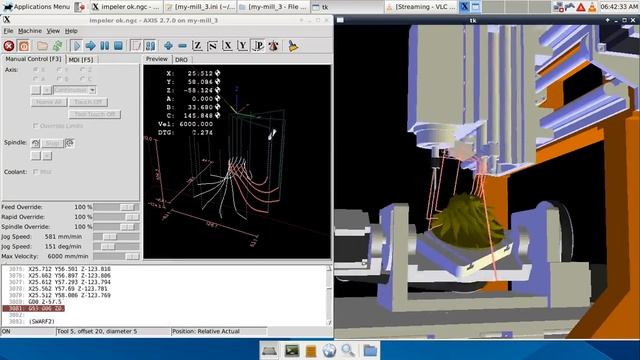Toggle the Emergency Stop button

click(x=9, y=46)
